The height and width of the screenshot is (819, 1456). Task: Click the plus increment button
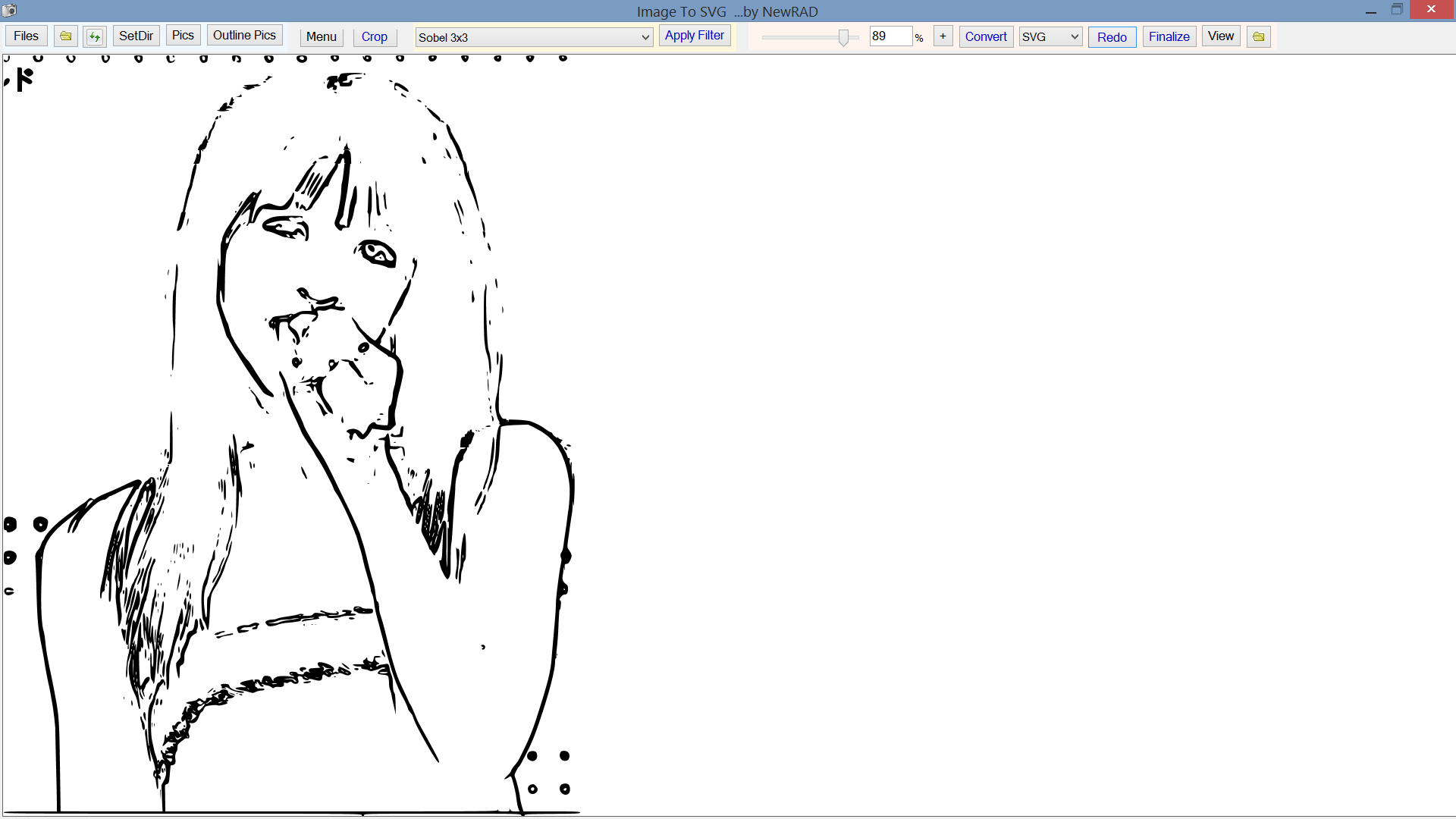[943, 36]
